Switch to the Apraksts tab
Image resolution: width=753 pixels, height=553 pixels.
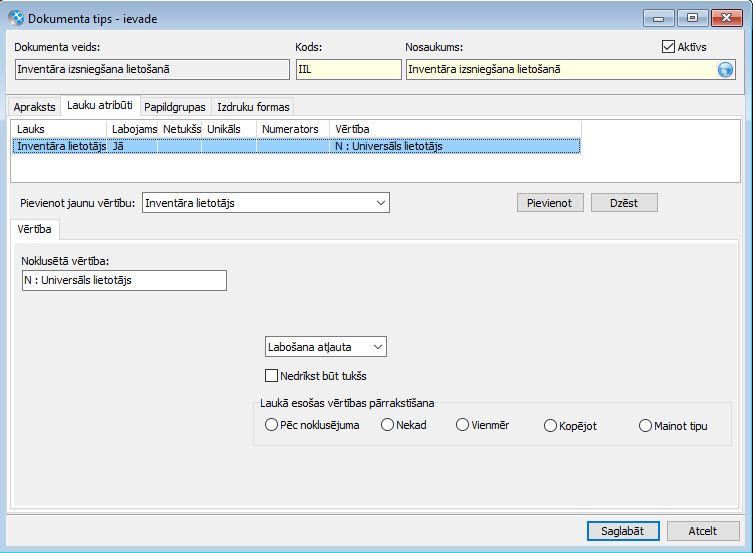(35, 107)
